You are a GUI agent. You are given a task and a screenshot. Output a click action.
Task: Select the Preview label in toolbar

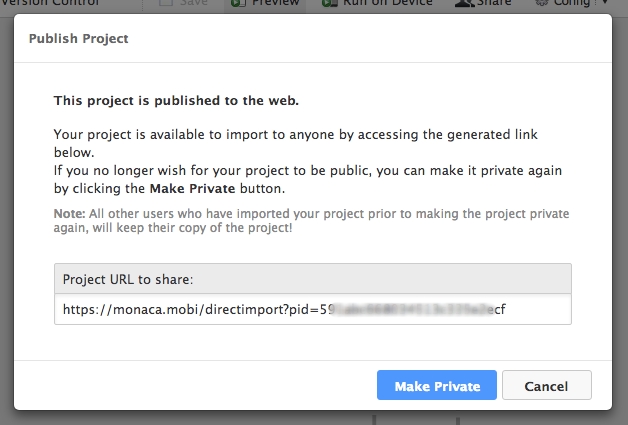276,3
